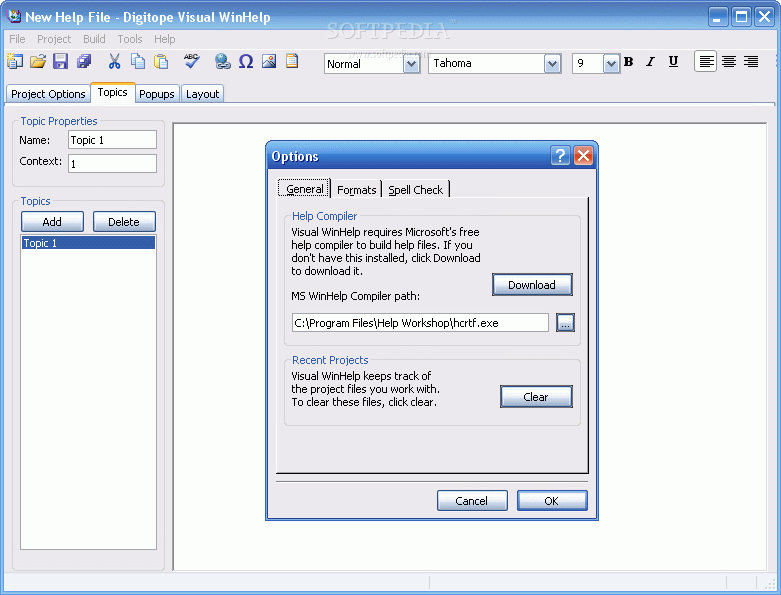Open the Project menu

(54, 39)
